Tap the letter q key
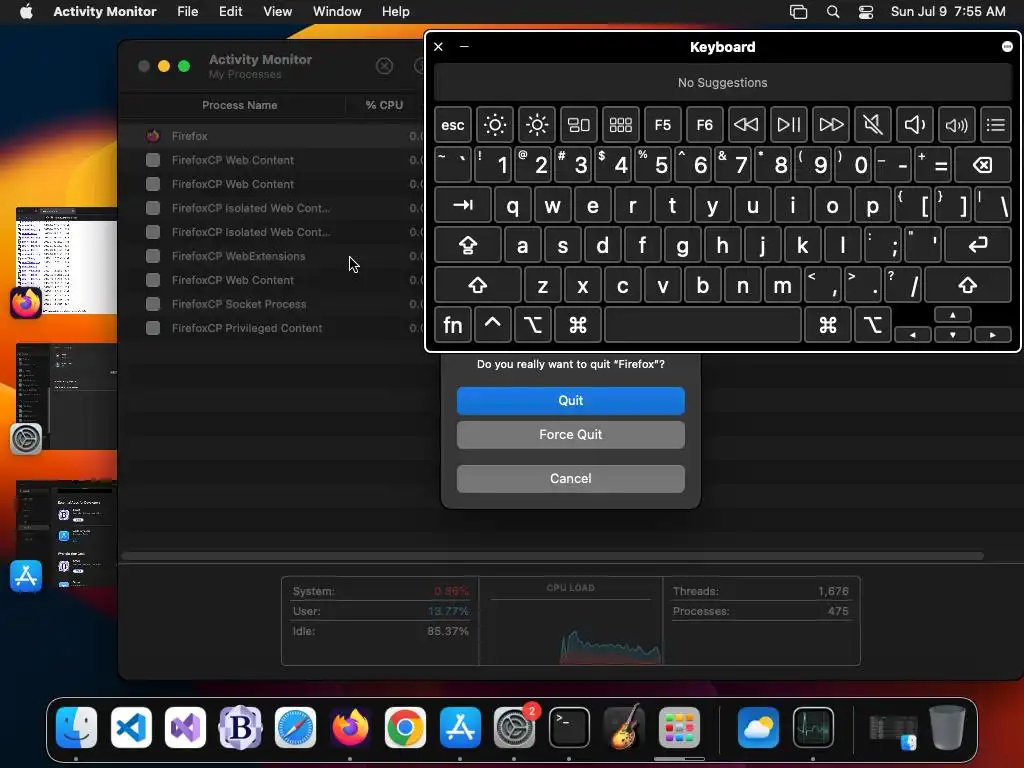This screenshot has height=768, width=1024. [x=513, y=205]
